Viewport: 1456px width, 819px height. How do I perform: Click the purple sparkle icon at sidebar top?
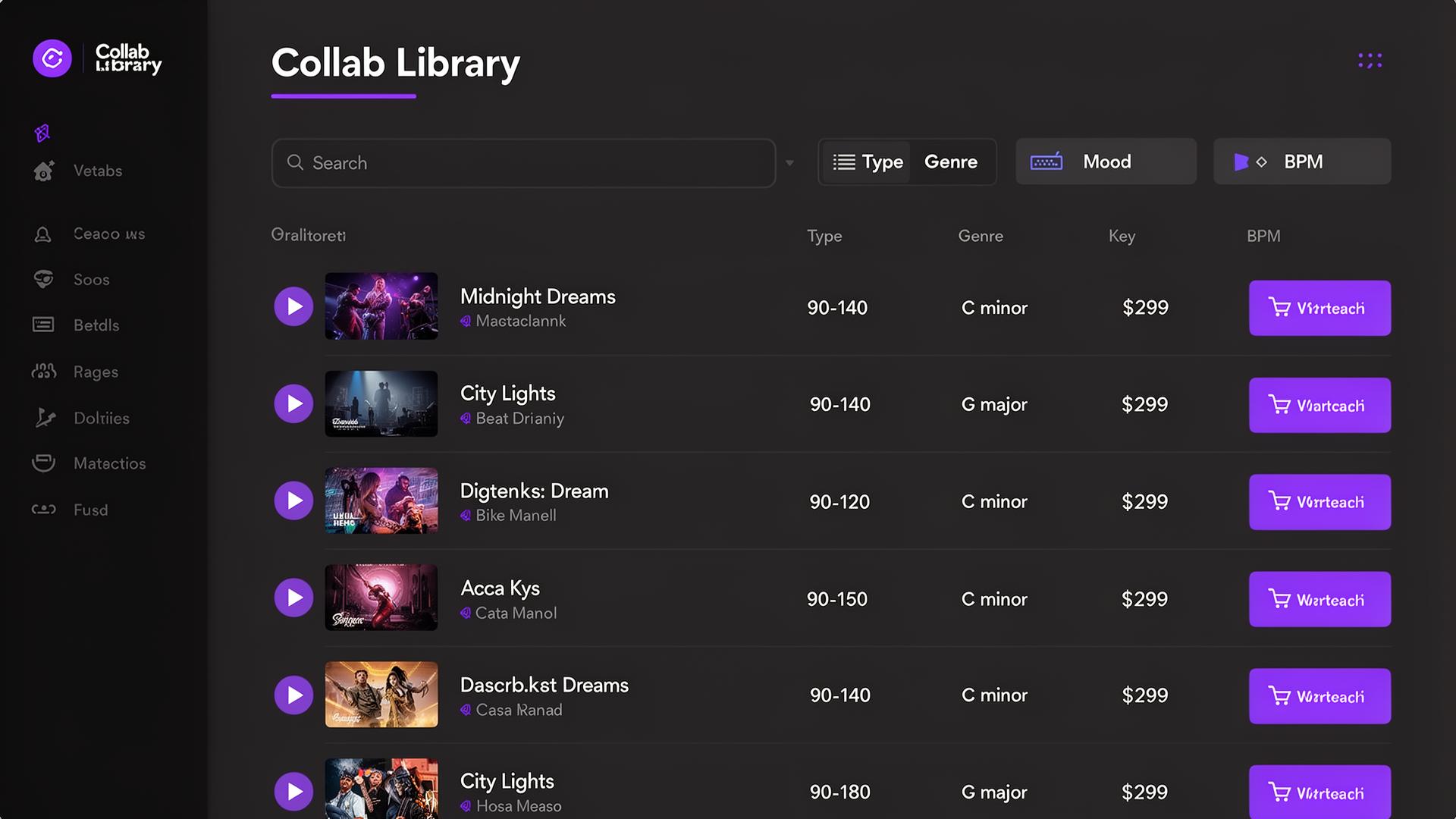tap(43, 132)
